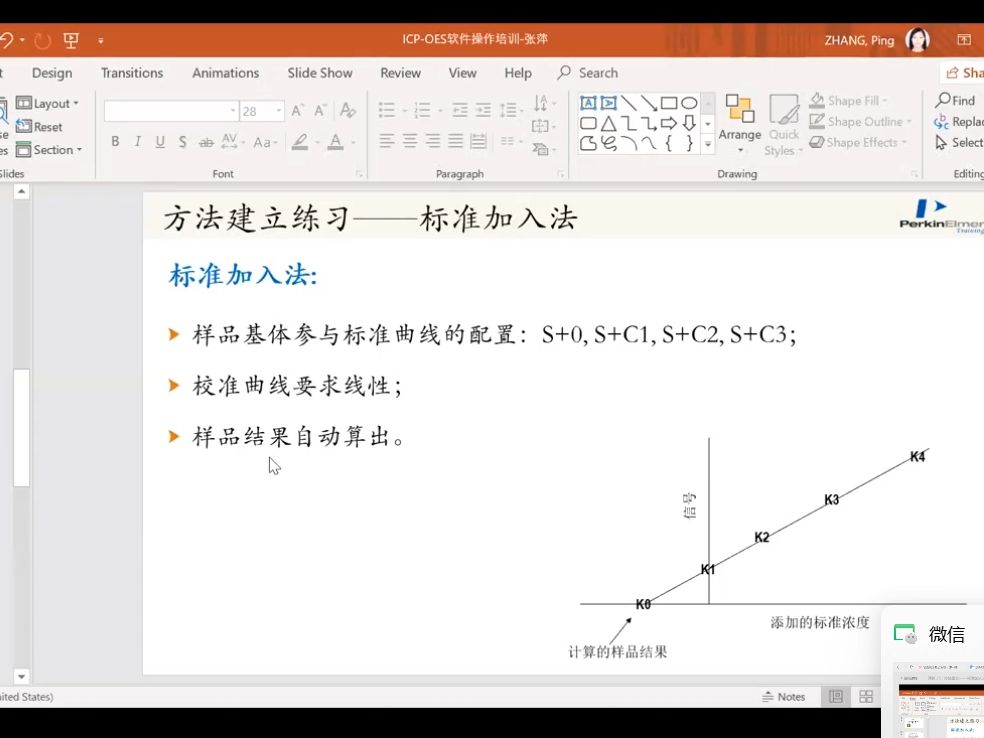
Task: Open Layout dropdown
Action: 47,104
